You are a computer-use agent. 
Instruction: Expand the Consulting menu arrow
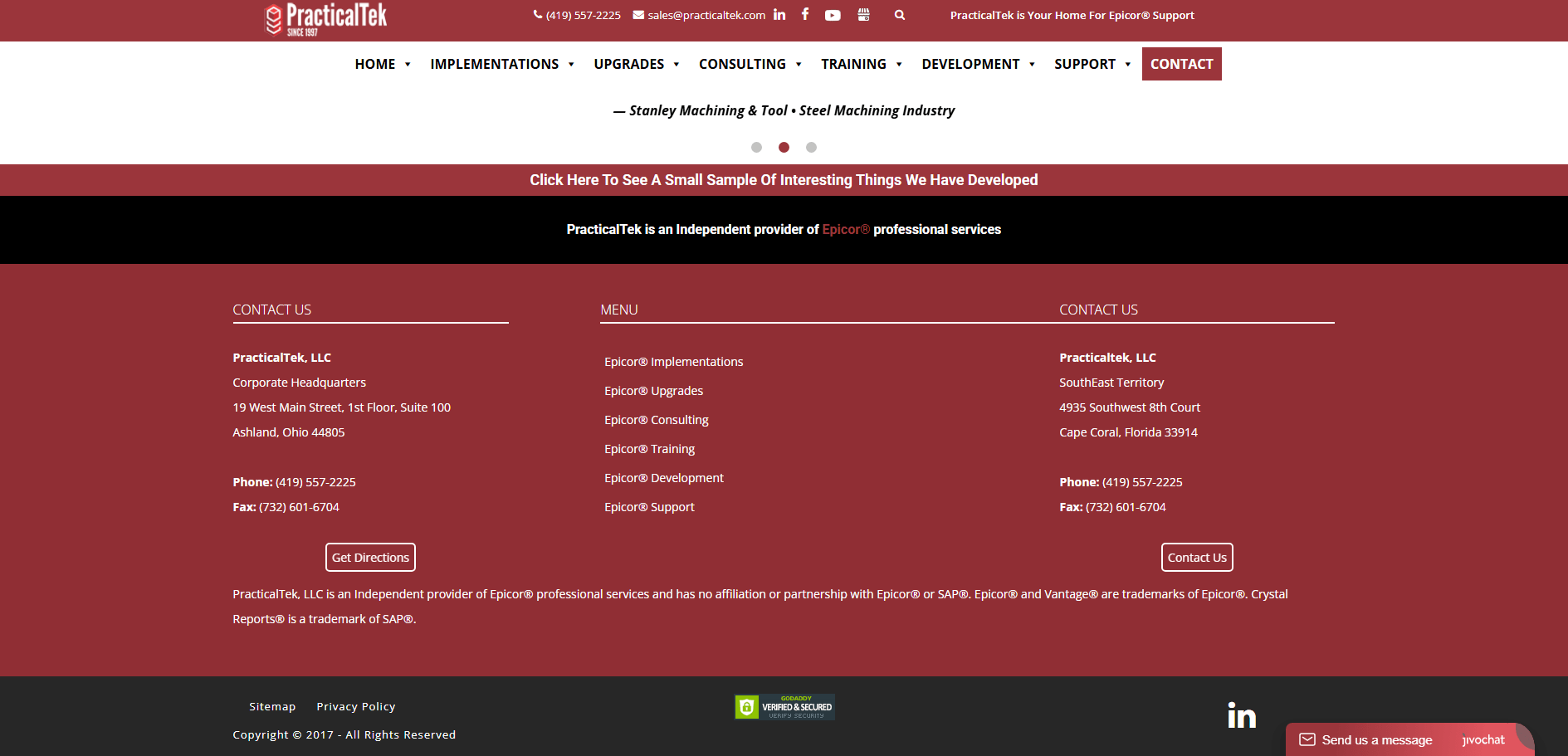(x=799, y=65)
